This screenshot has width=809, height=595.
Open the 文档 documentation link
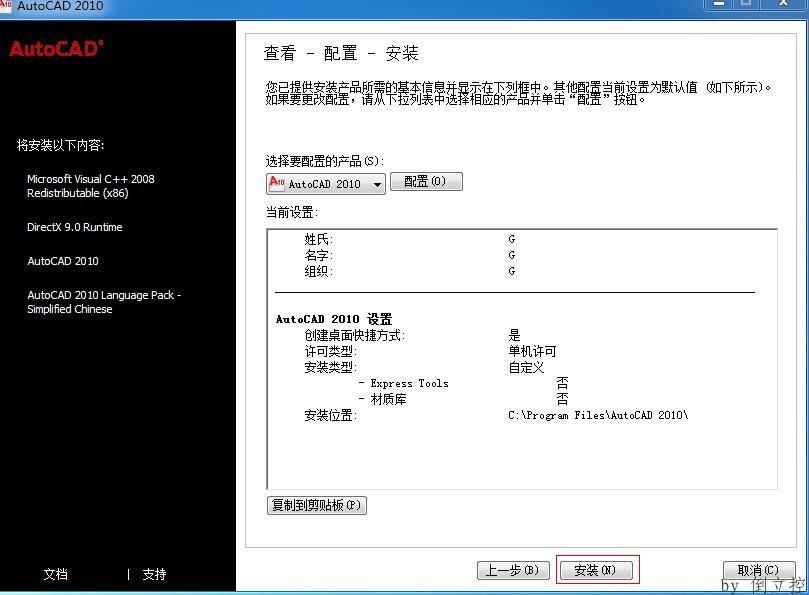(56, 574)
